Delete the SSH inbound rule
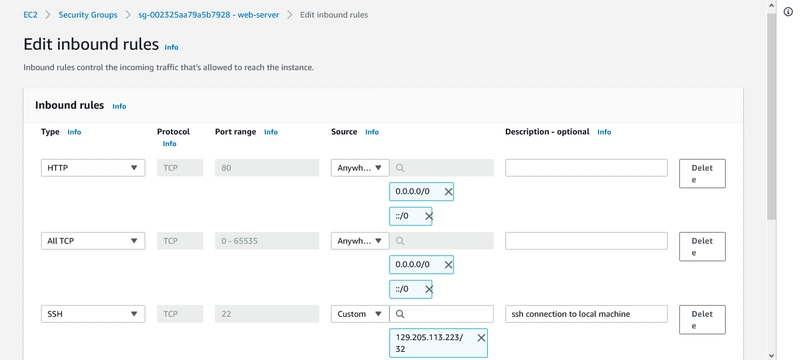Screen dimensions: 800x360 coord(702,320)
